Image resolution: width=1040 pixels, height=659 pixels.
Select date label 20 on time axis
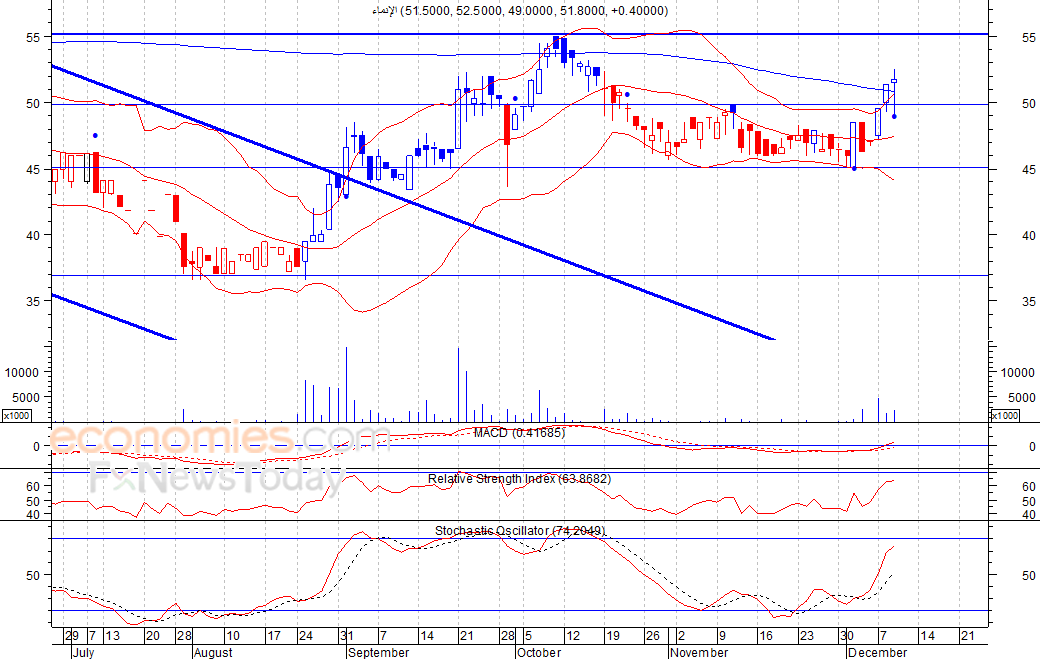(153, 636)
